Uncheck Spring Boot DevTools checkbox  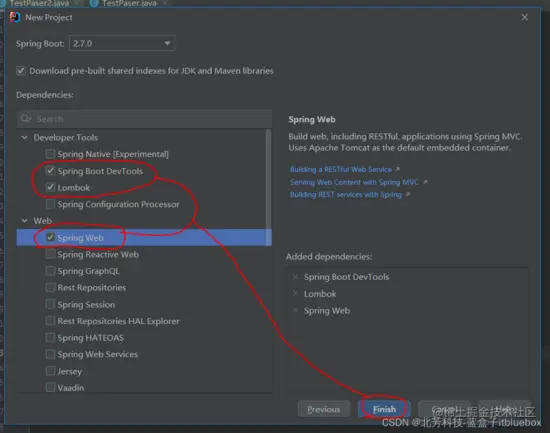[51, 171]
